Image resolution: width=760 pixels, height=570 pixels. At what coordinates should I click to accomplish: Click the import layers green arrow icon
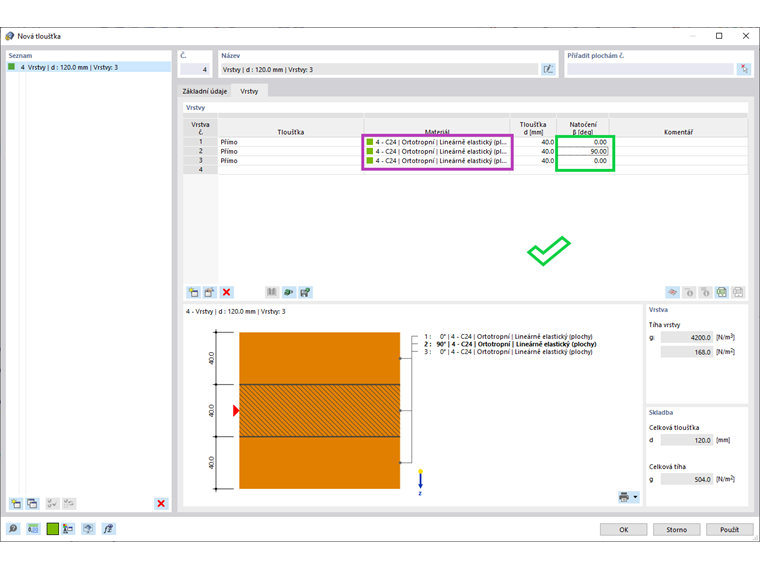coord(288,292)
